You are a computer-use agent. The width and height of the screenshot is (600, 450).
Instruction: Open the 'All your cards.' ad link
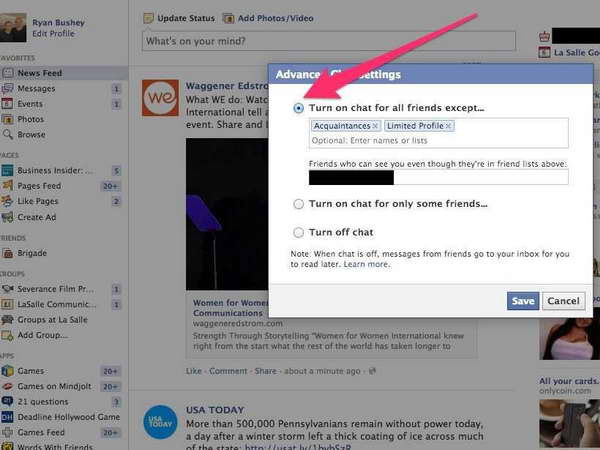569,381
